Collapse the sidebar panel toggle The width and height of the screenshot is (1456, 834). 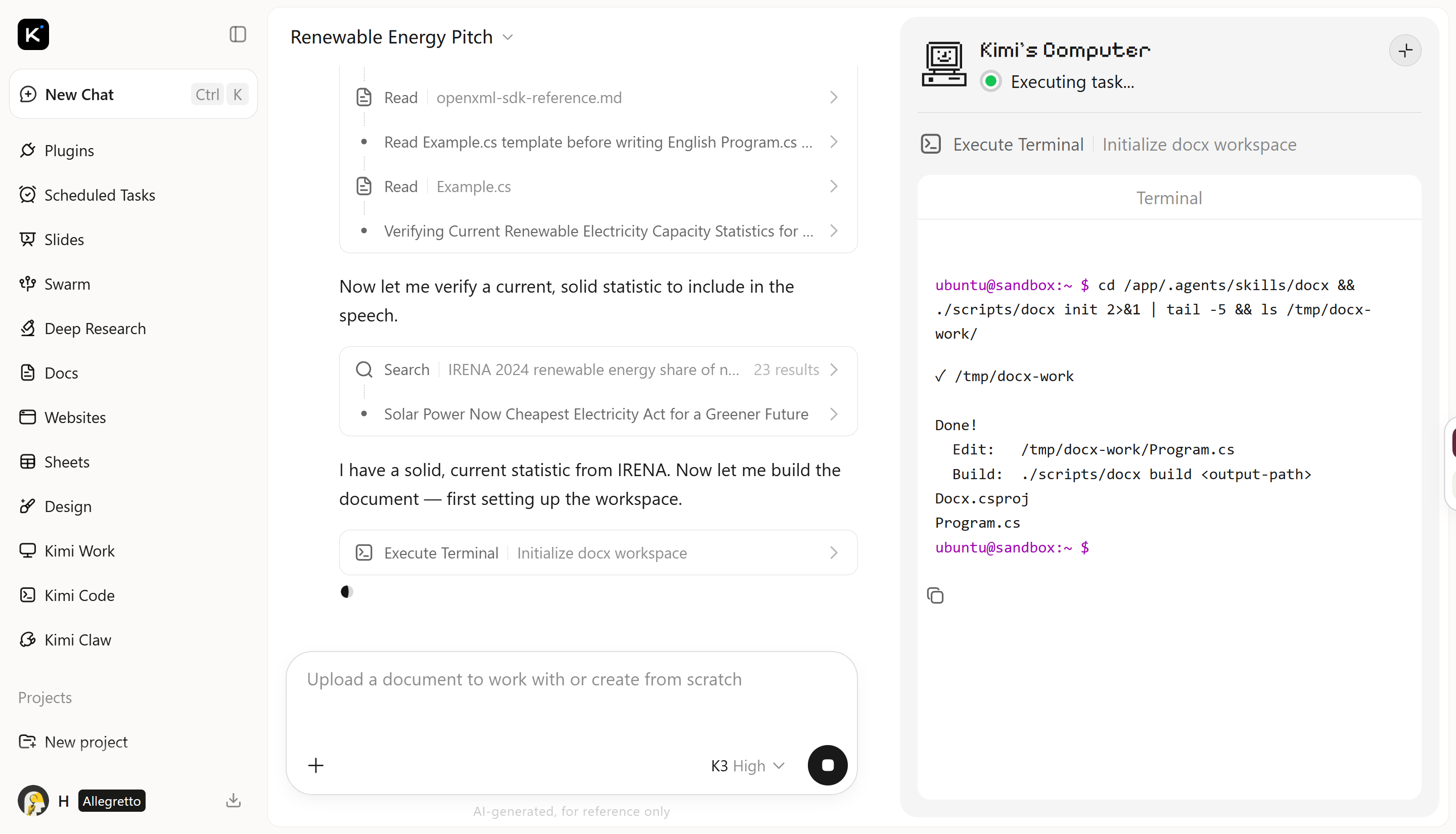(238, 34)
